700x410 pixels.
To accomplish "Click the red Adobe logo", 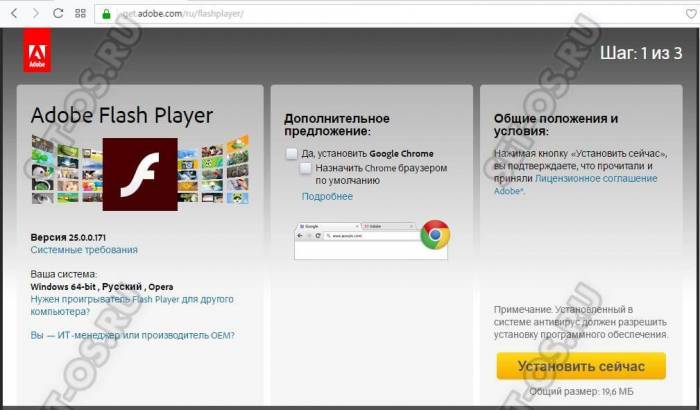I will 35,56.
